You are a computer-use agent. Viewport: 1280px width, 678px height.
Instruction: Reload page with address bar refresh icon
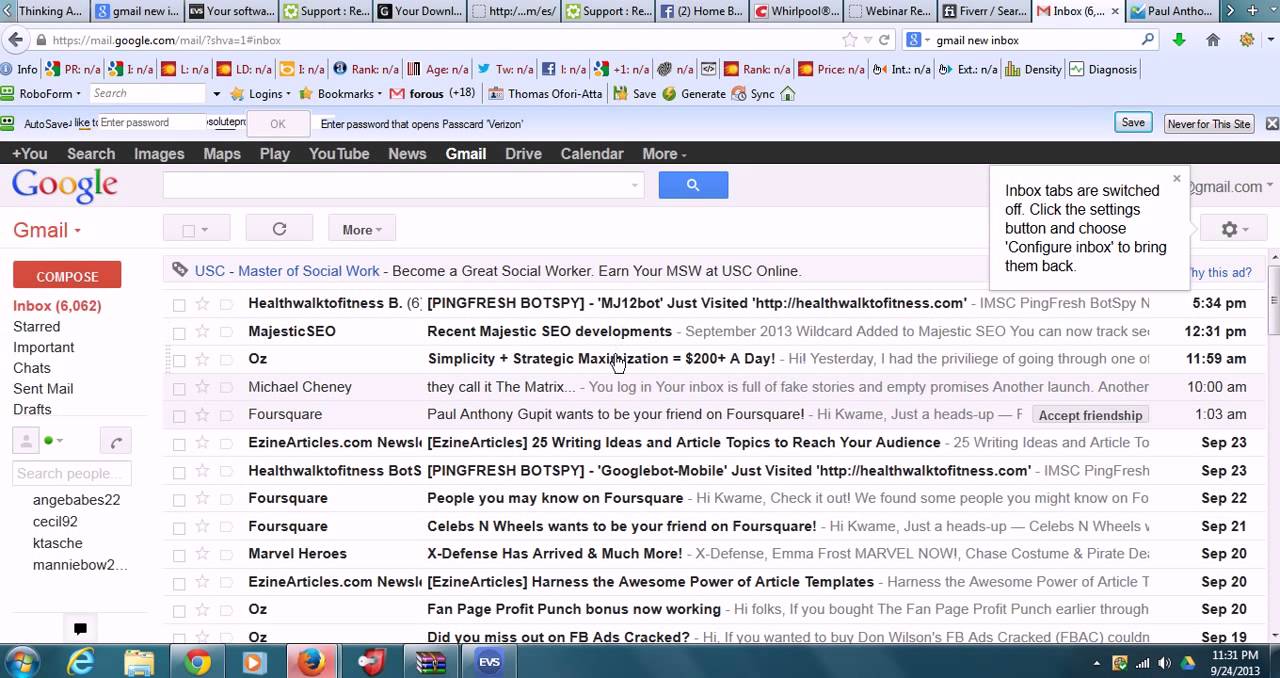(x=884, y=40)
